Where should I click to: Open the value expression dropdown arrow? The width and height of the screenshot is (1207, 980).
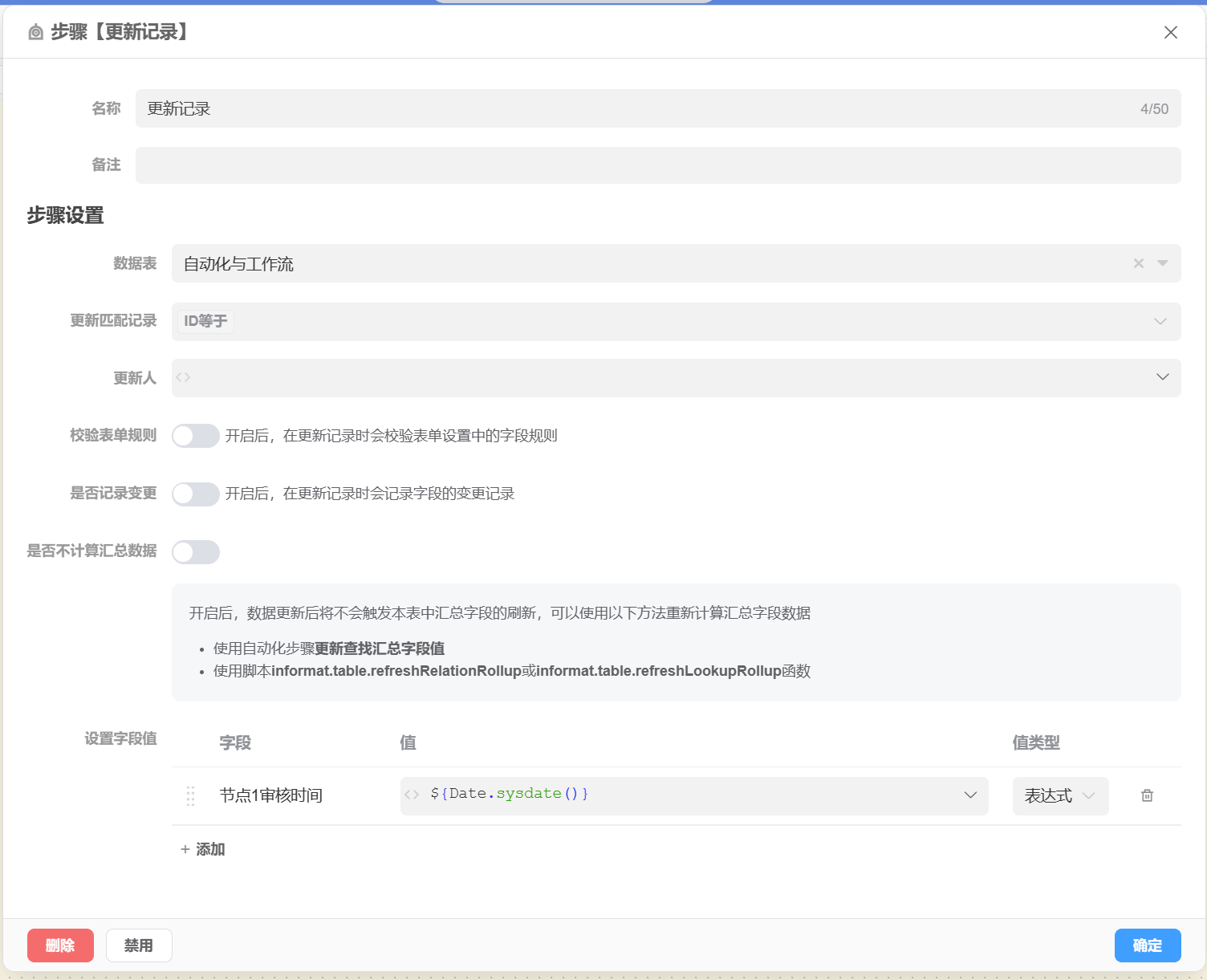[970, 795]
